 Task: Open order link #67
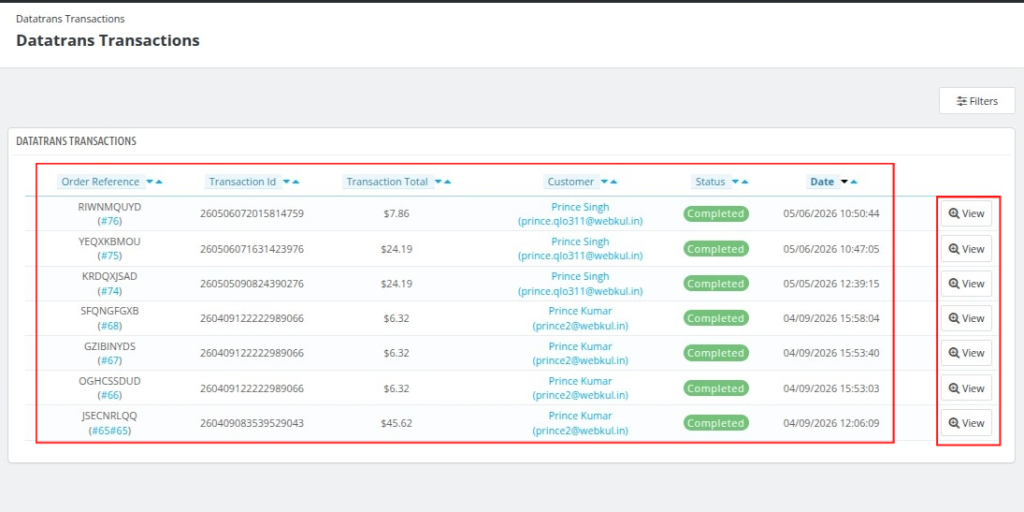click(110, 360)
